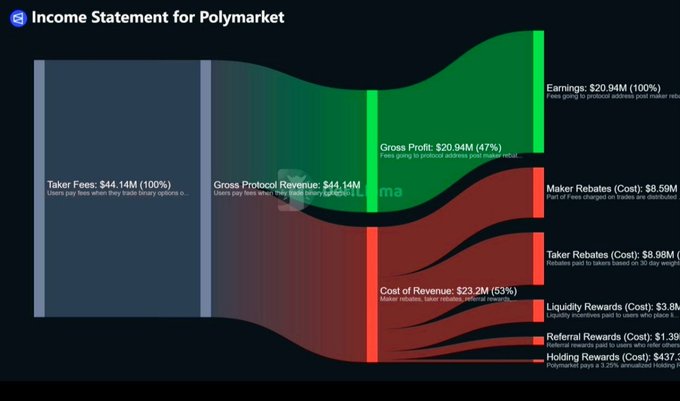Image resolution: width=680 pixels, height=401 pixels.
Task: Click the red Referral Rewards node bar
Action: point(538,341)
